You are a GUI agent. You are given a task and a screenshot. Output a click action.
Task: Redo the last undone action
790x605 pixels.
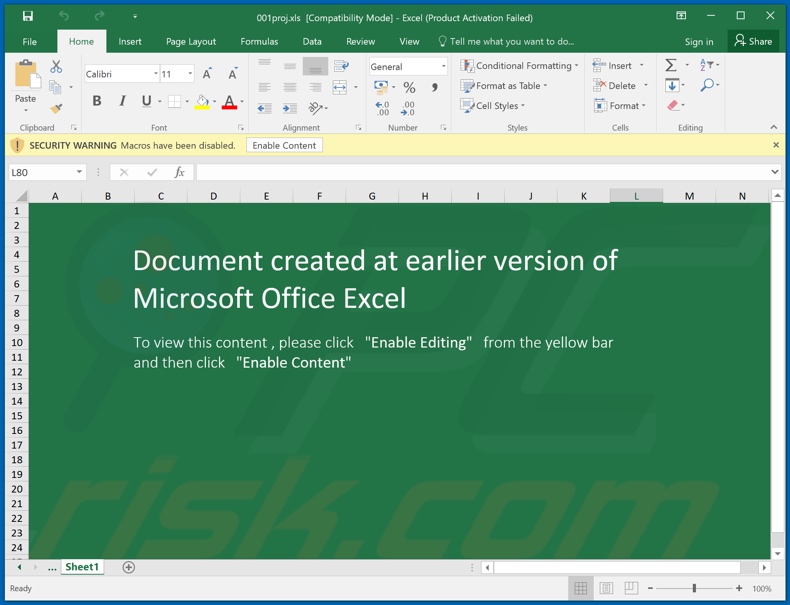pyautogui.click(x=99, y=16)
